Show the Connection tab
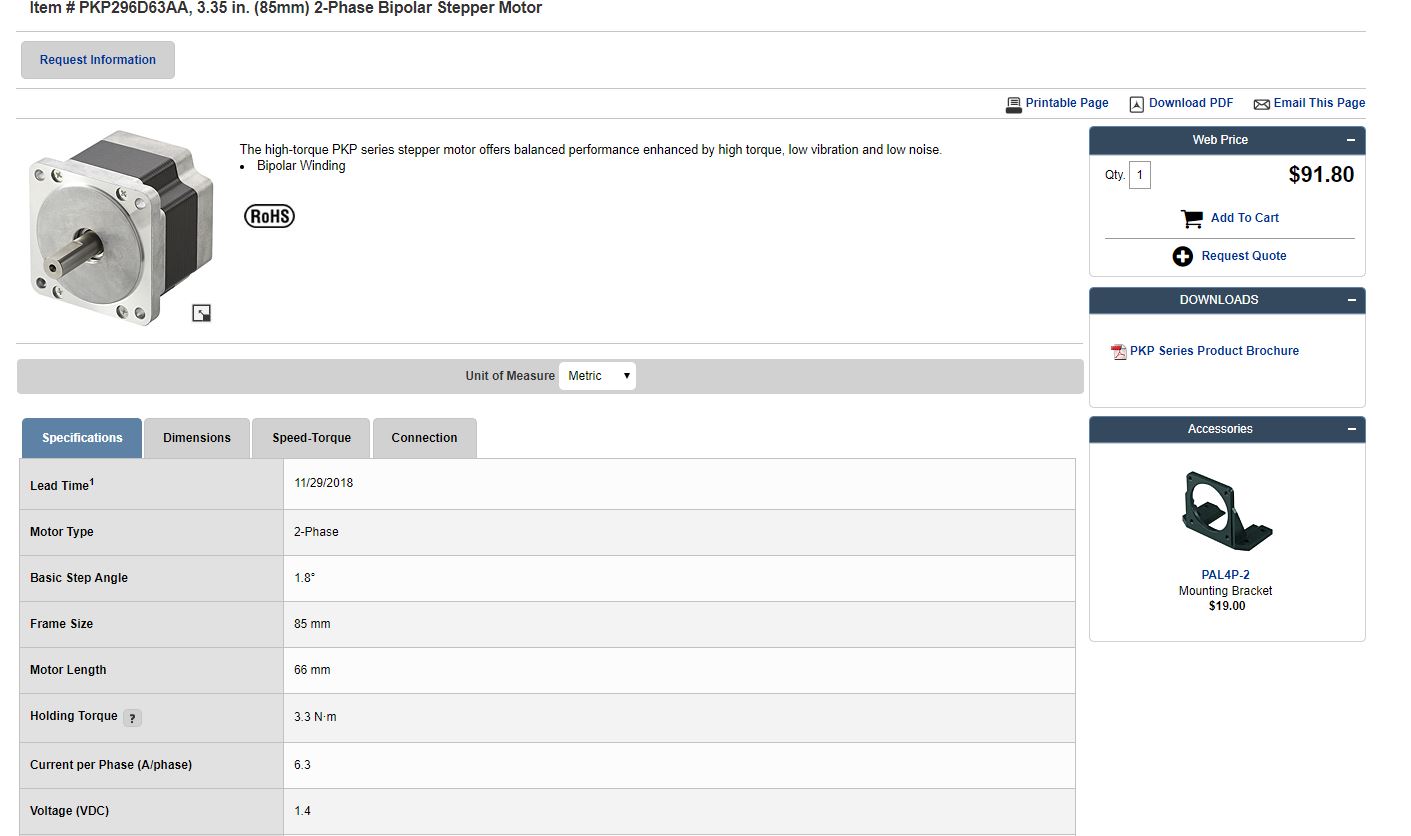The image size is (1411, 836). point(424,438)
